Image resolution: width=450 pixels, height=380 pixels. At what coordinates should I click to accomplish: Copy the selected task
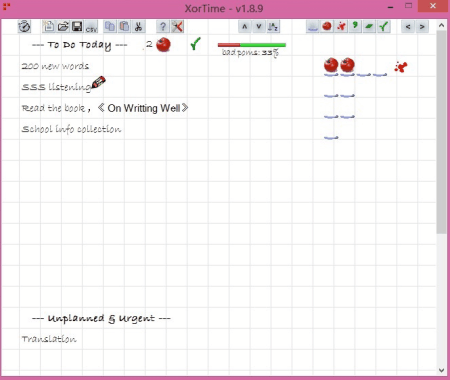tap(110, 26)
